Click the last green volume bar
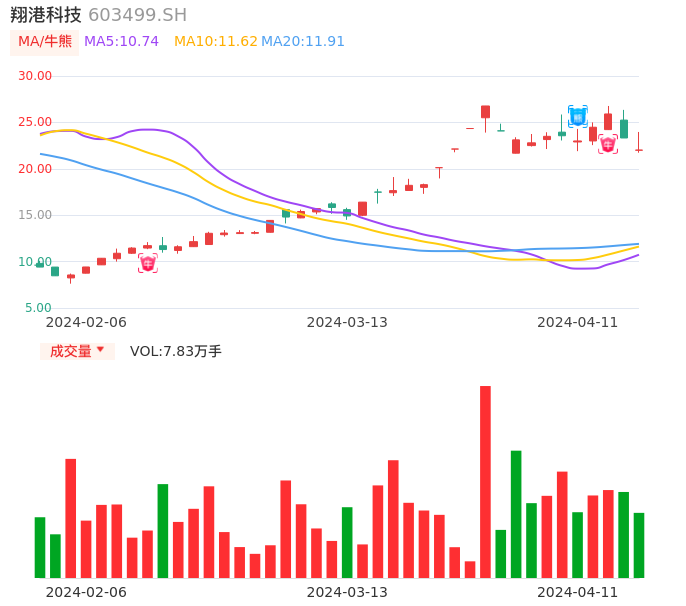The width and height of the screenshot is (686, 606). click(x=639, y=545)
